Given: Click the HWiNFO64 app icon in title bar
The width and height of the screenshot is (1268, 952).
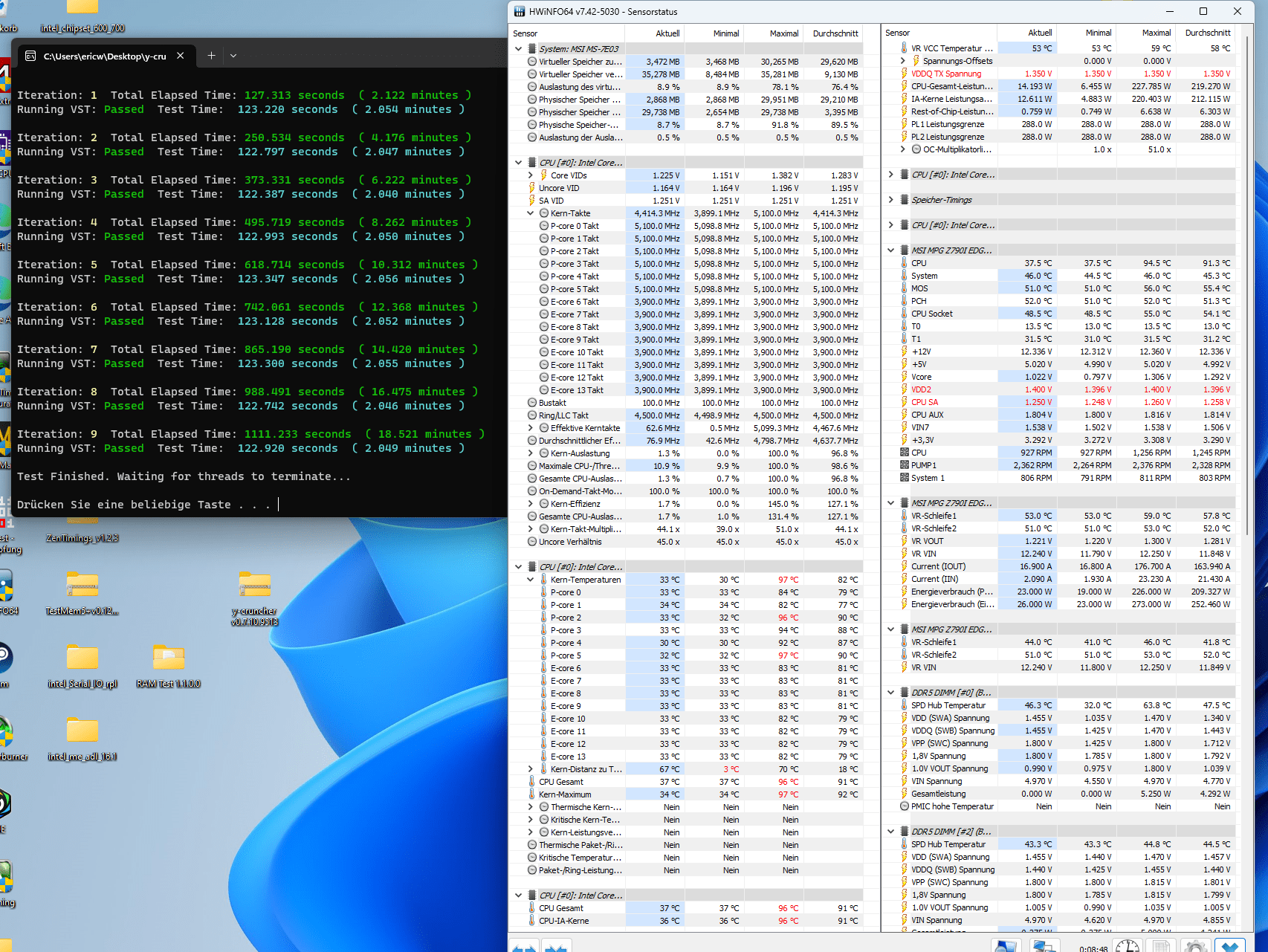Looking at the screenshot, I should (x=520, y=11).
